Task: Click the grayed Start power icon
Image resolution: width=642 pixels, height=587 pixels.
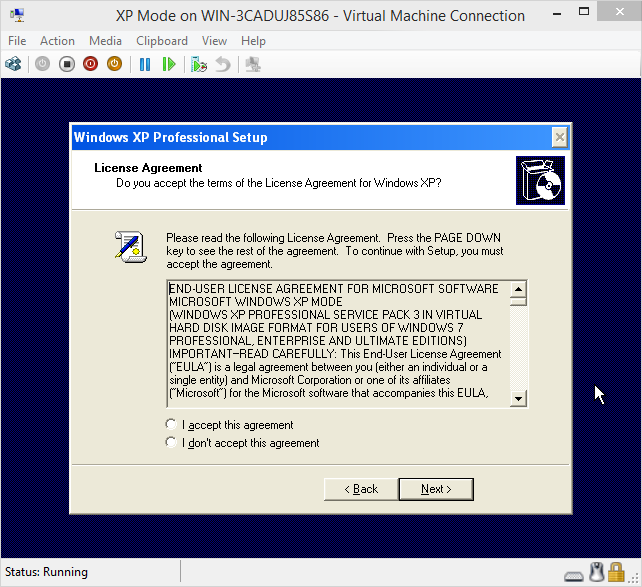Action: point(42,64)
